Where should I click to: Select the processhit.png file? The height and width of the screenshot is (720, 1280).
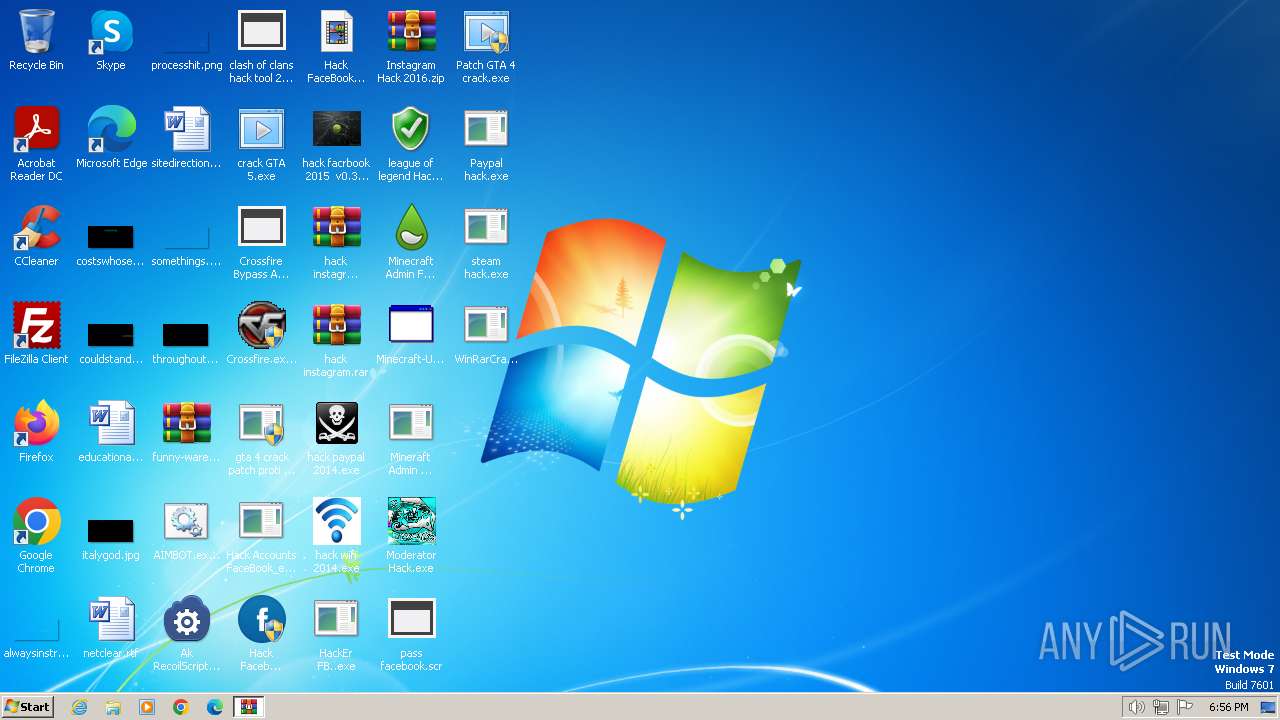click(186, 40)
